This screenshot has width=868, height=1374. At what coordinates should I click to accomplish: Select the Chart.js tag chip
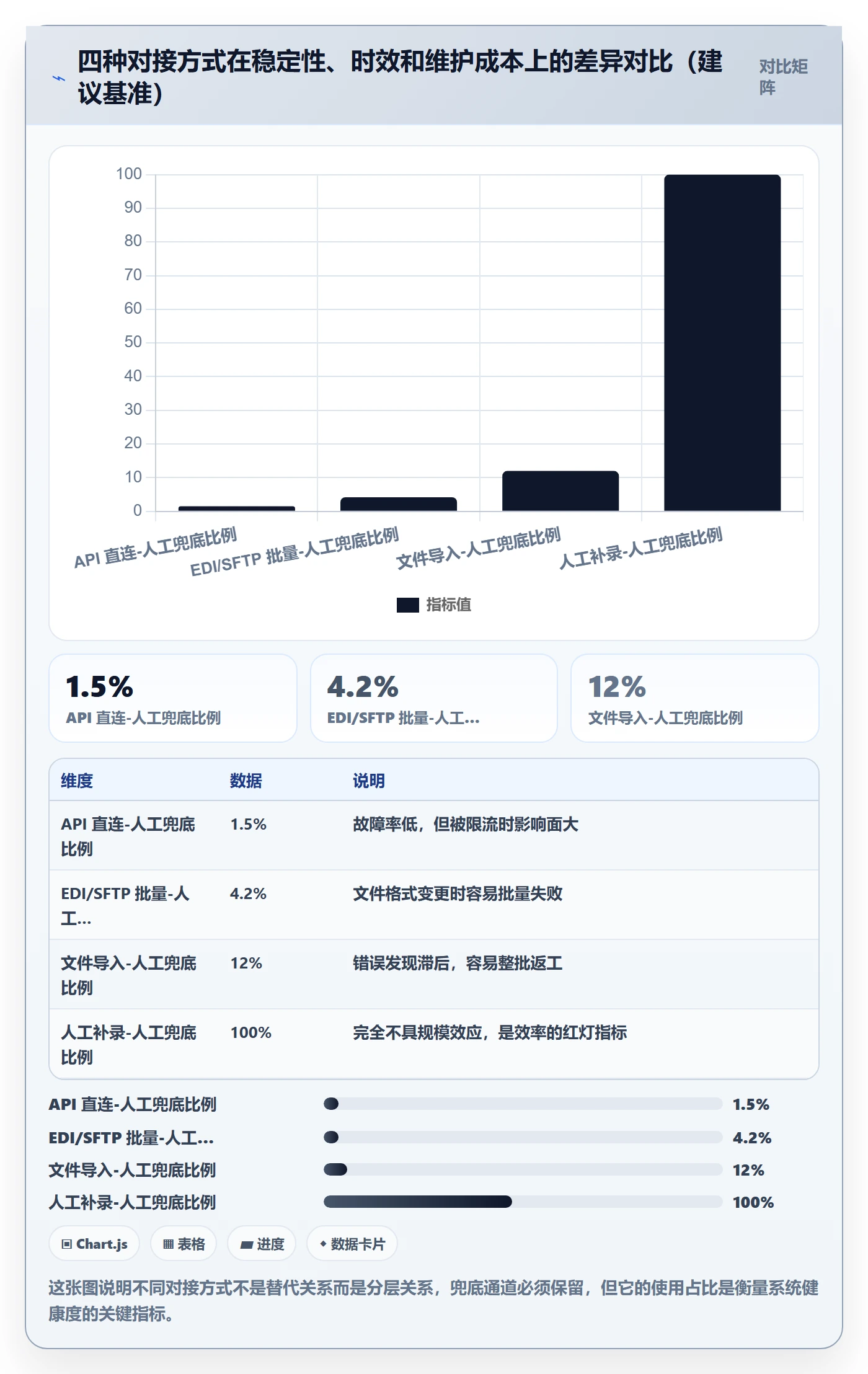[94, 1244]
